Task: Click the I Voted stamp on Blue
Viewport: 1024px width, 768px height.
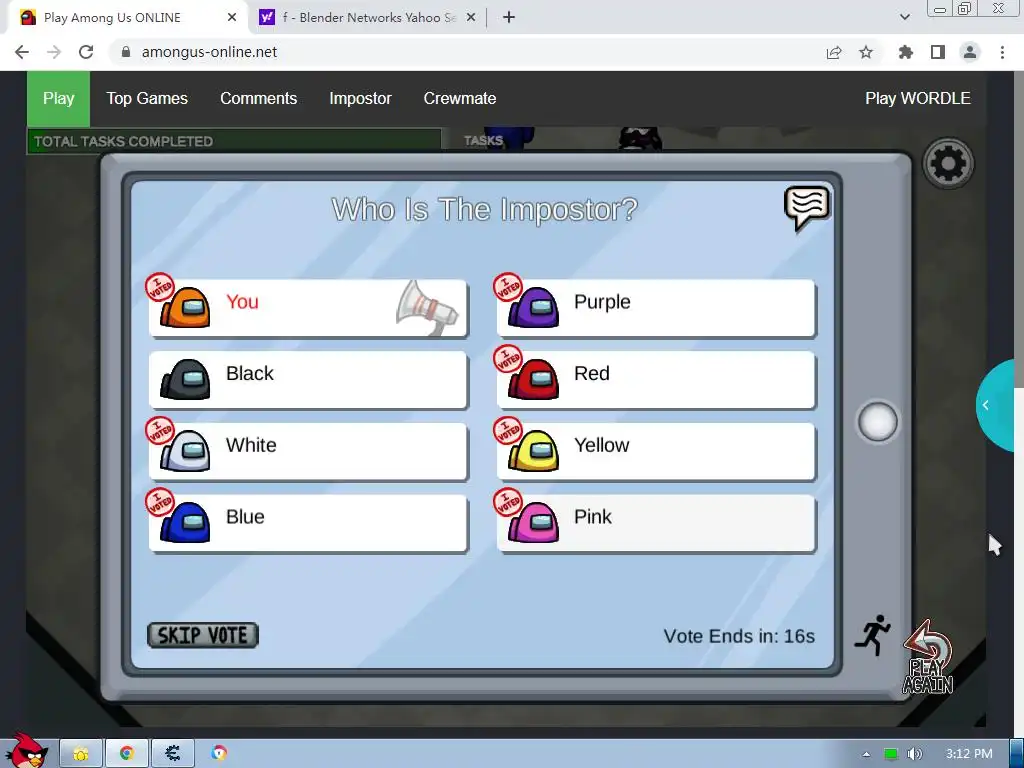Action: 159,502
